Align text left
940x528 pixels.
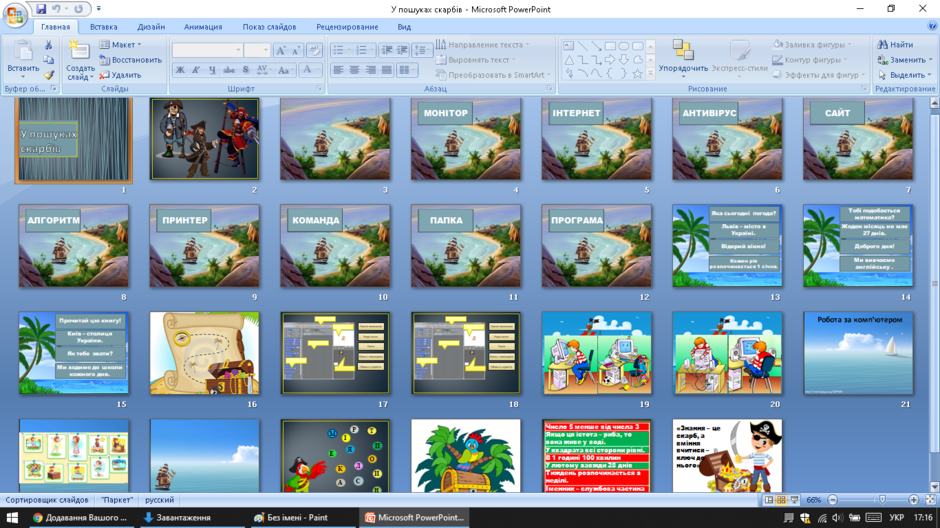[339, 70]
